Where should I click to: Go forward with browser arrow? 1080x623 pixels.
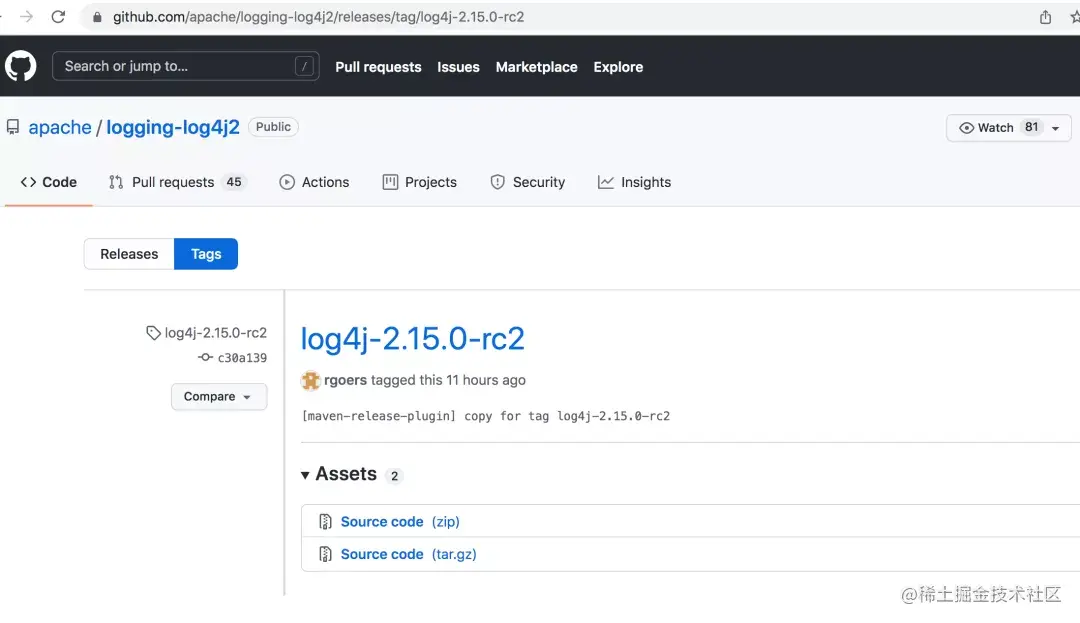click(26, 17)
